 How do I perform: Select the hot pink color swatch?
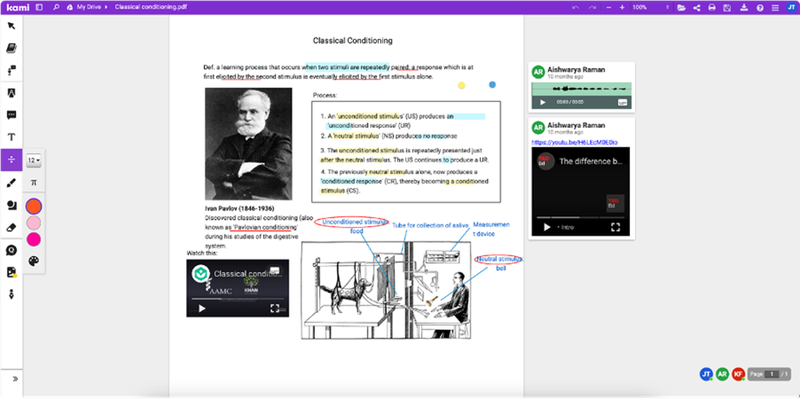point(34,239)
